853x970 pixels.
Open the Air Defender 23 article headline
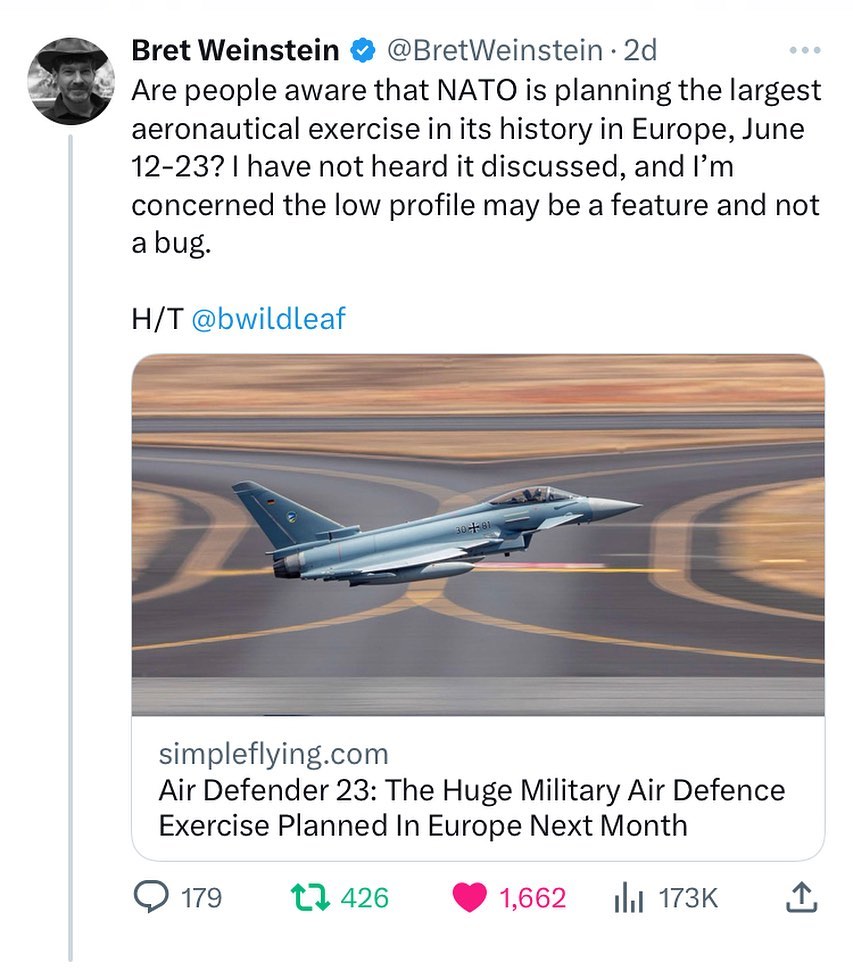[x=471, y=808]
